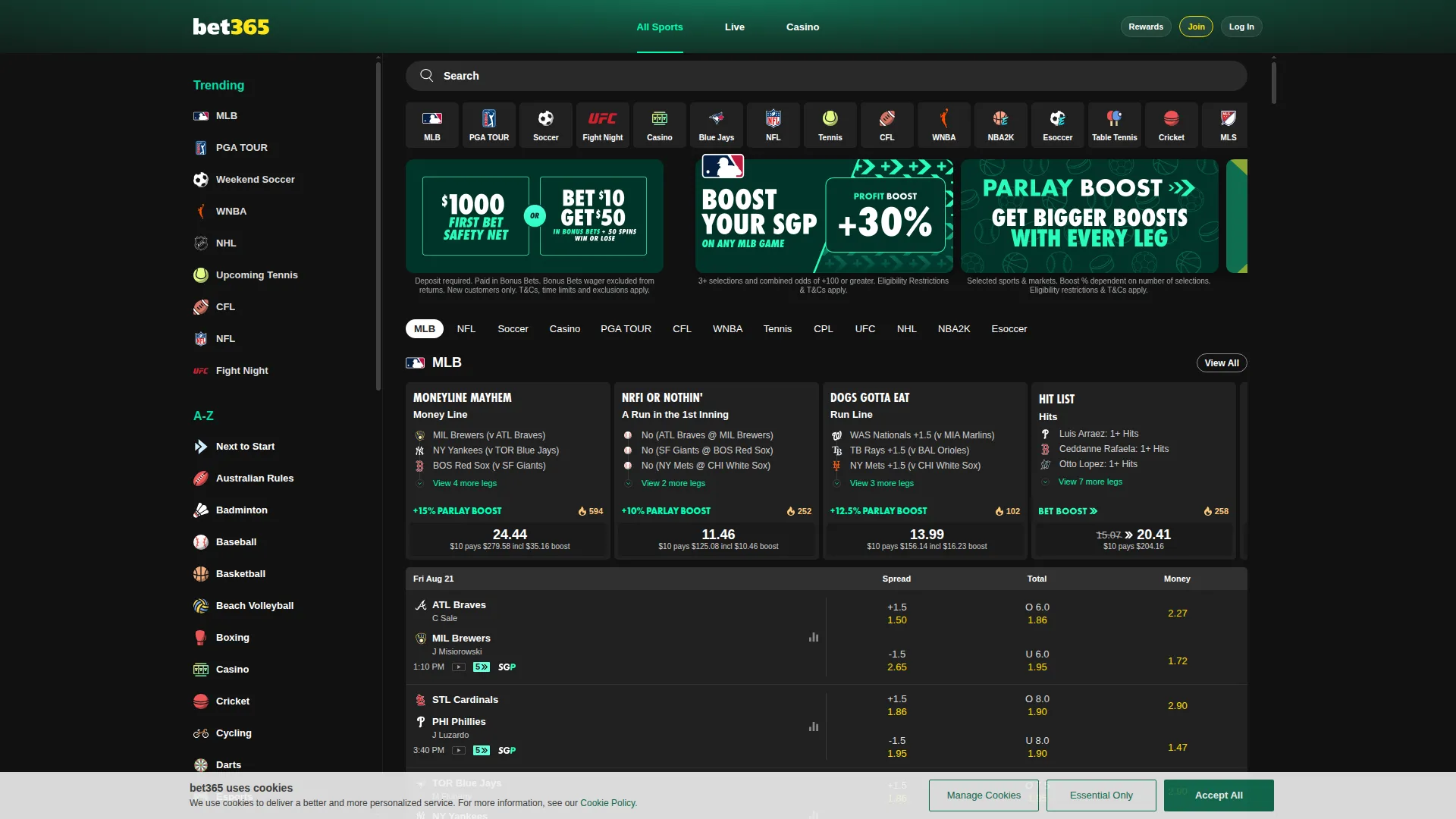Click live stream icon for 3:40 PM game

pos(458,751)
